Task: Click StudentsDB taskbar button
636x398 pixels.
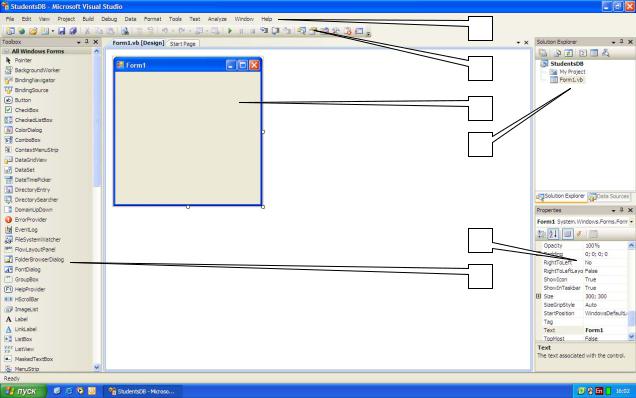Action: coord(142,391)
